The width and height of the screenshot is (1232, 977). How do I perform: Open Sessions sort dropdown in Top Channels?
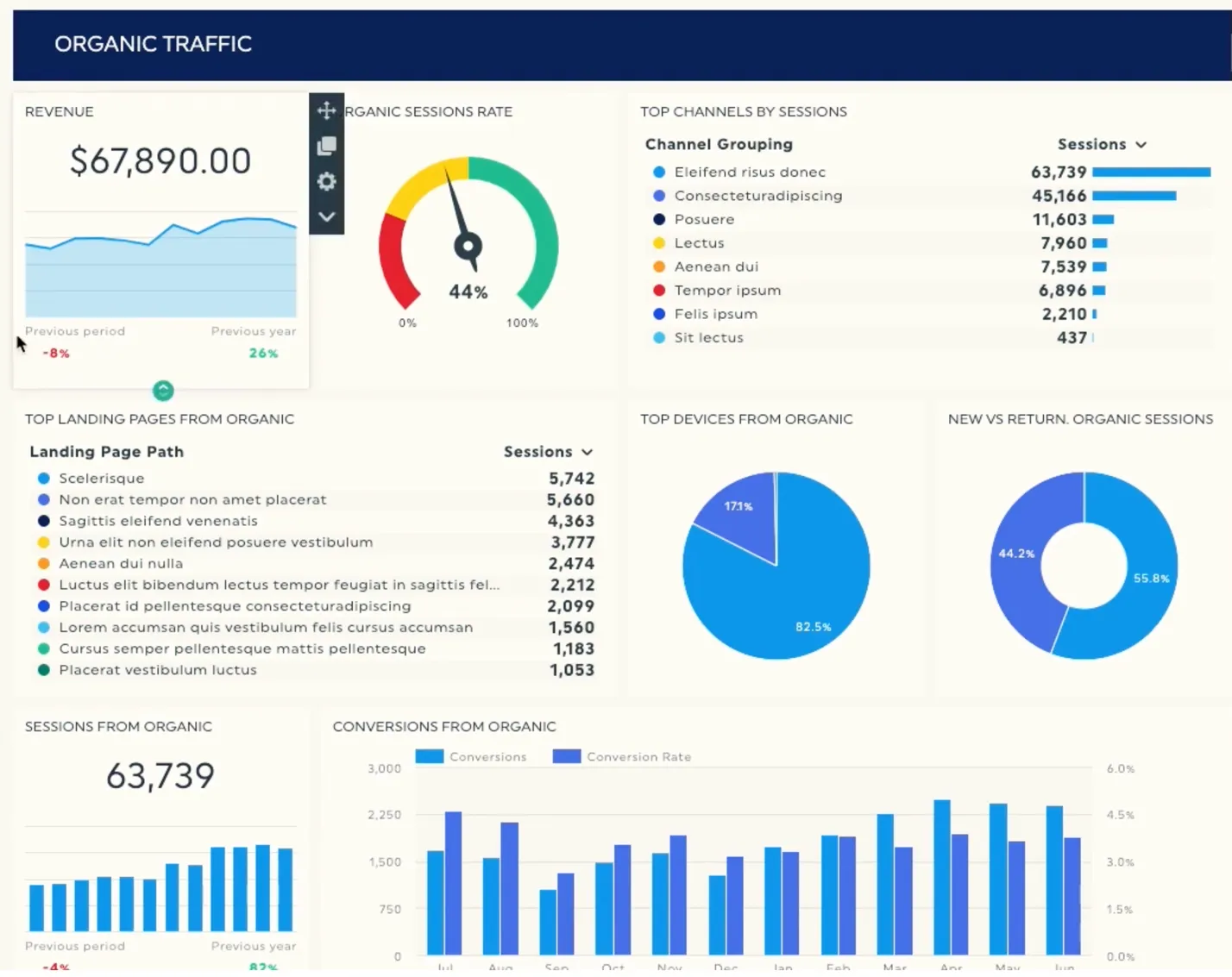(x=1102, y=145)
